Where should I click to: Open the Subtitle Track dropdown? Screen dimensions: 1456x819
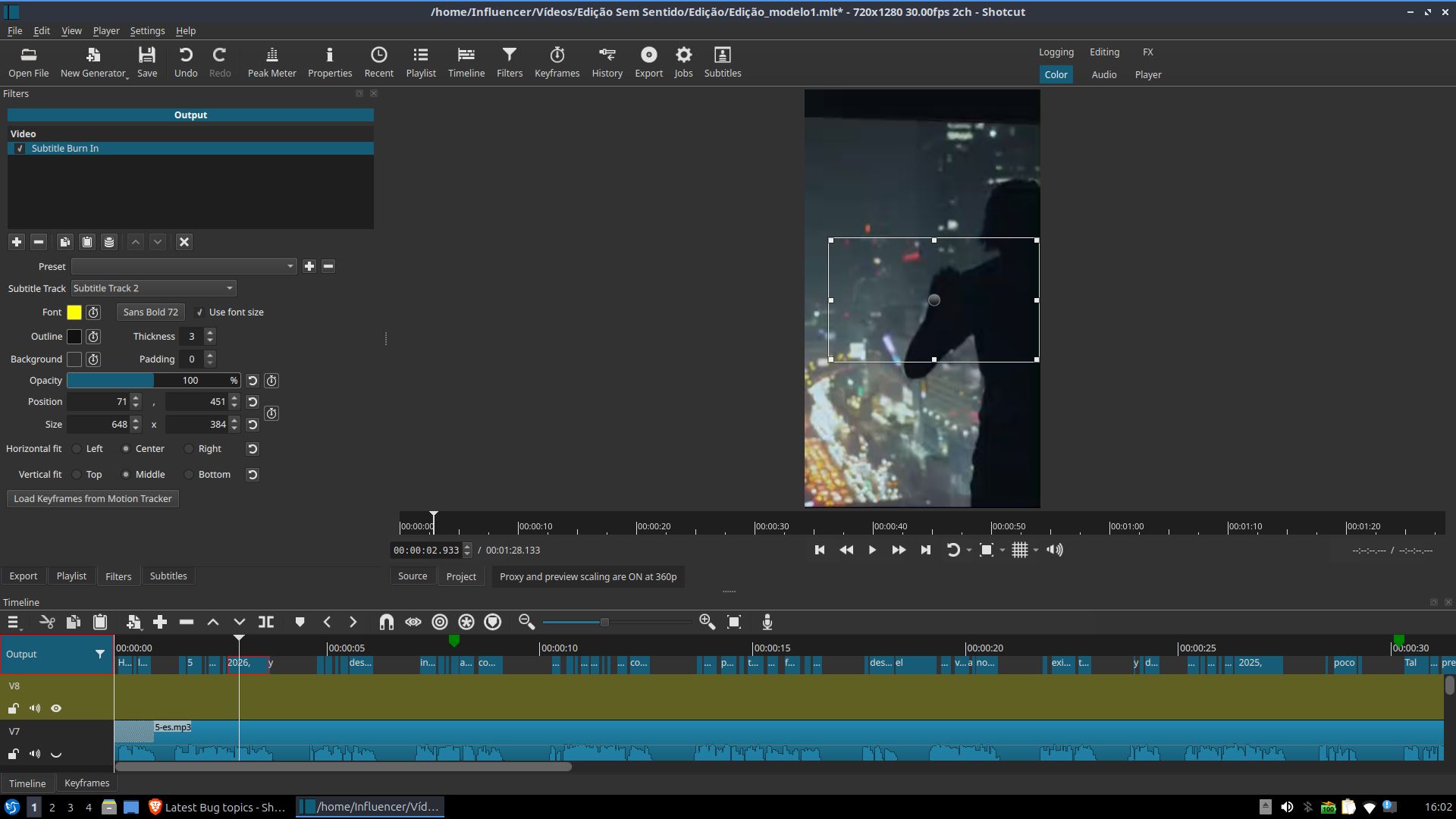153,288
